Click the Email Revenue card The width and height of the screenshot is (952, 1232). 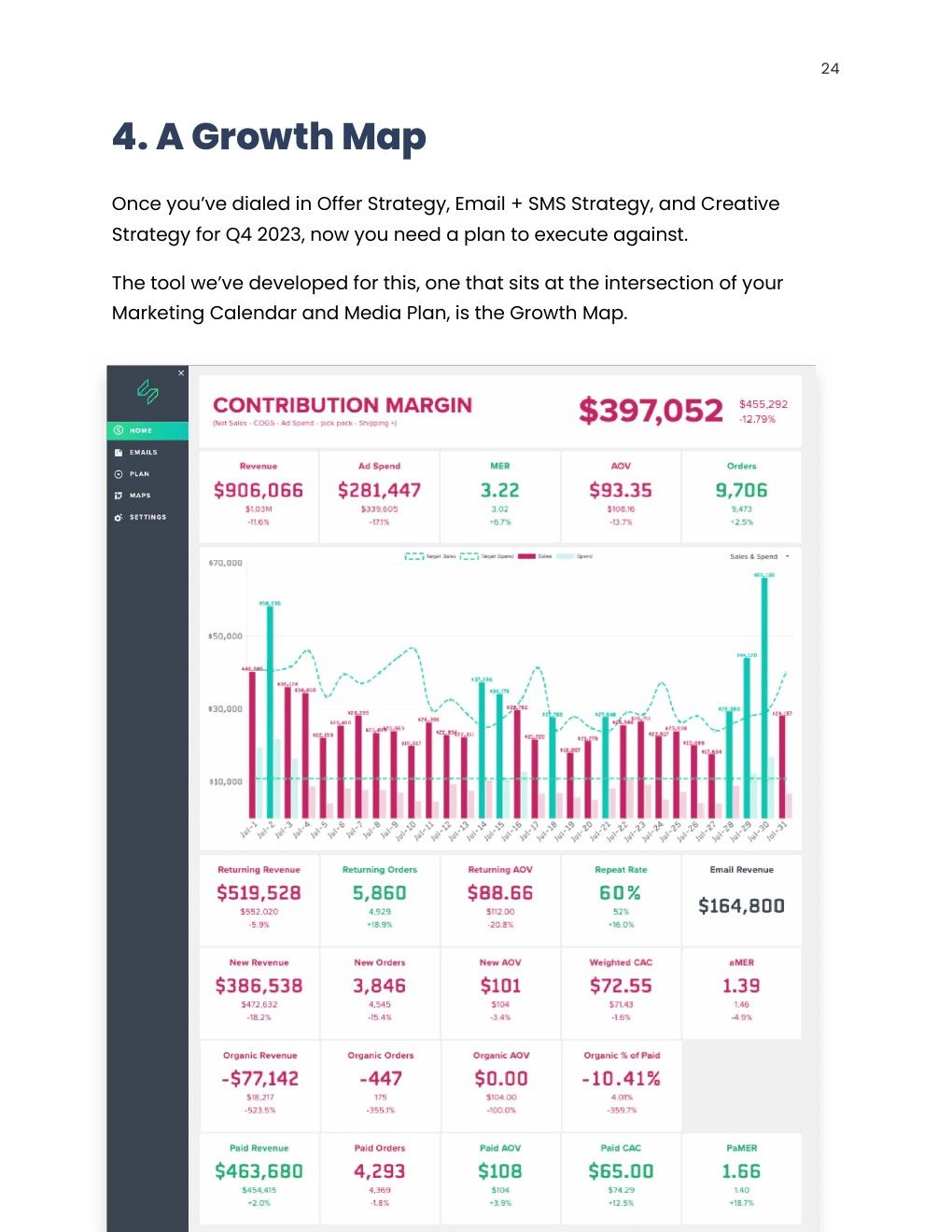[741, 900]
